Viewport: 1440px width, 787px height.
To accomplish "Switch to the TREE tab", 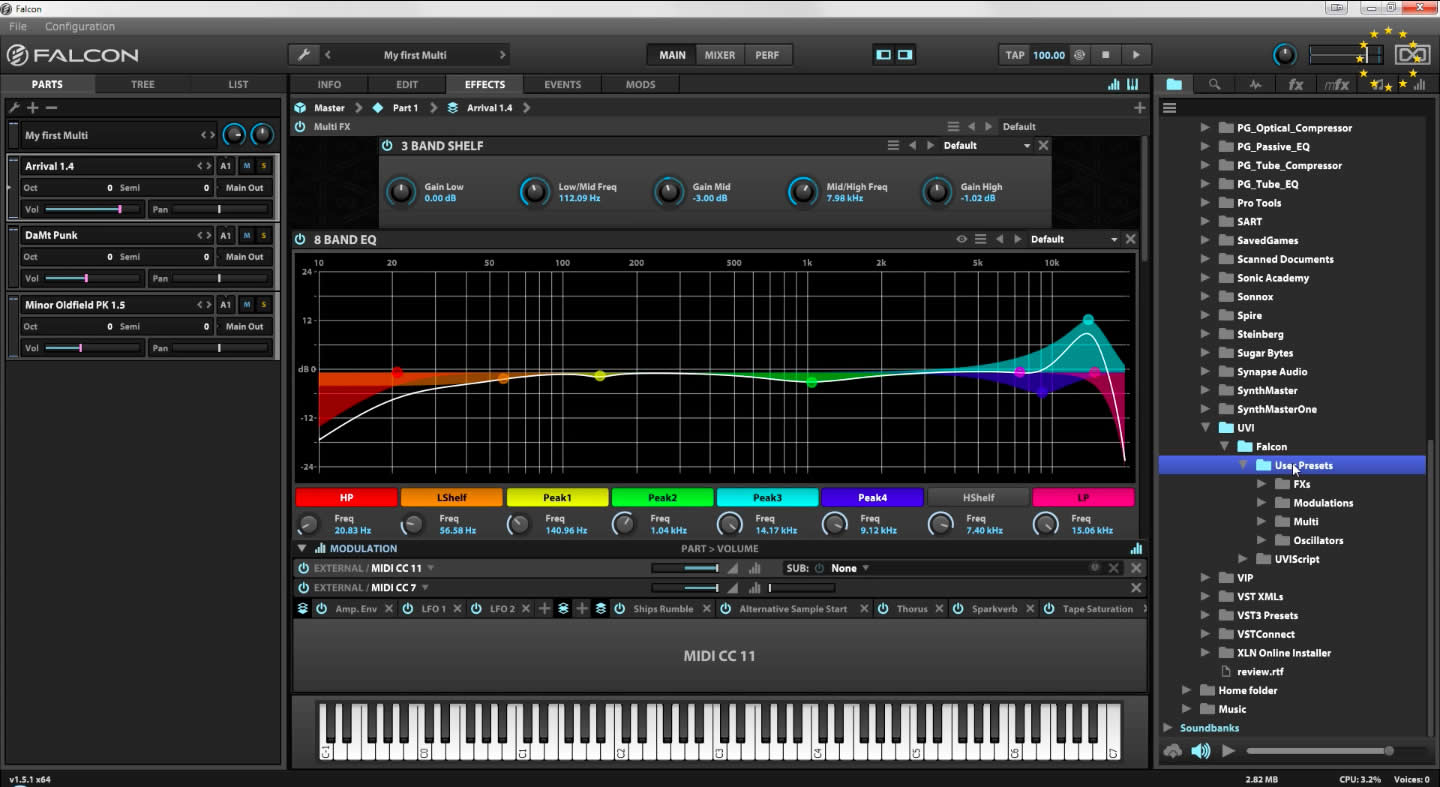I will point(143,85).
